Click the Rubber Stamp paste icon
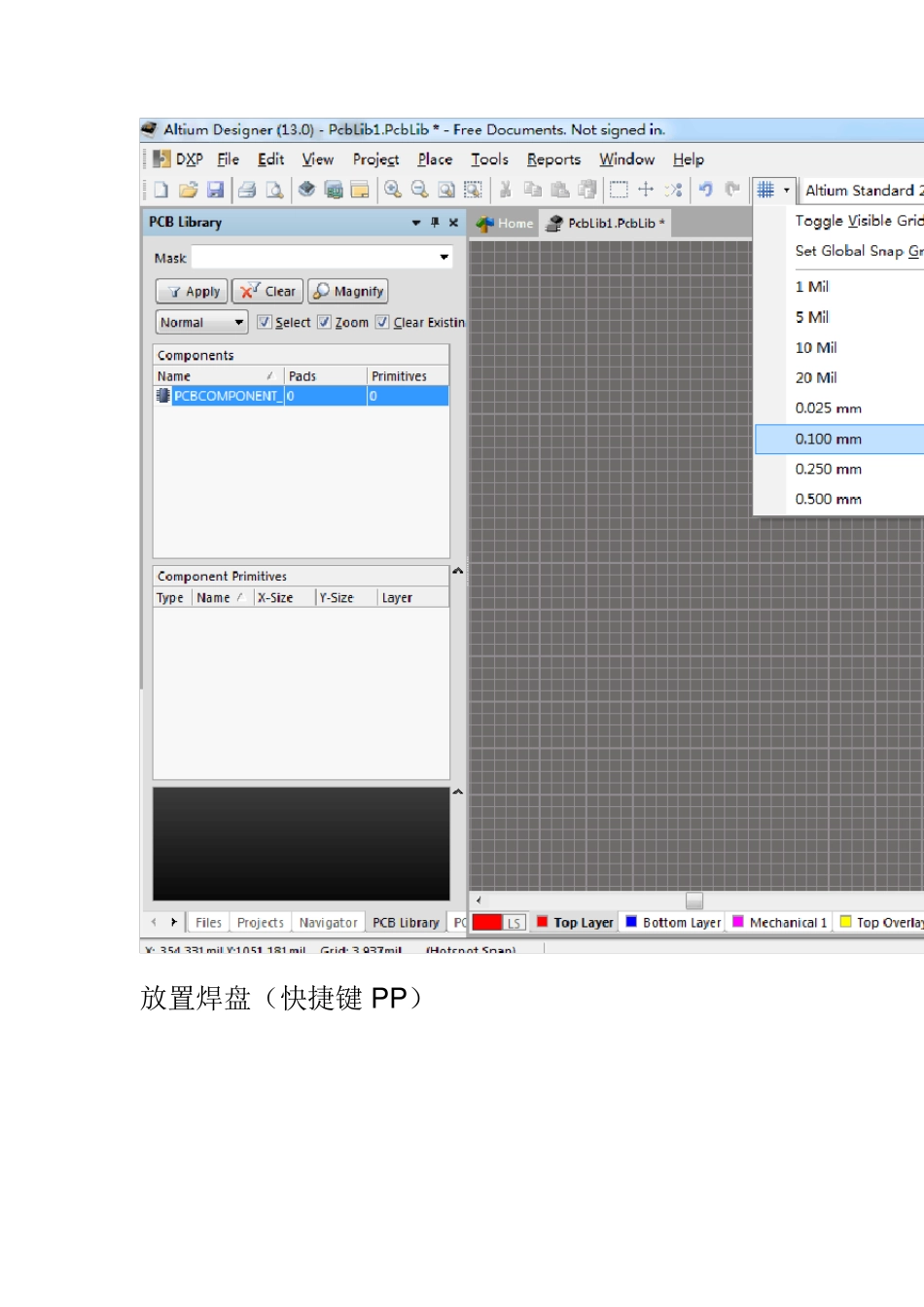 [587, 190]
